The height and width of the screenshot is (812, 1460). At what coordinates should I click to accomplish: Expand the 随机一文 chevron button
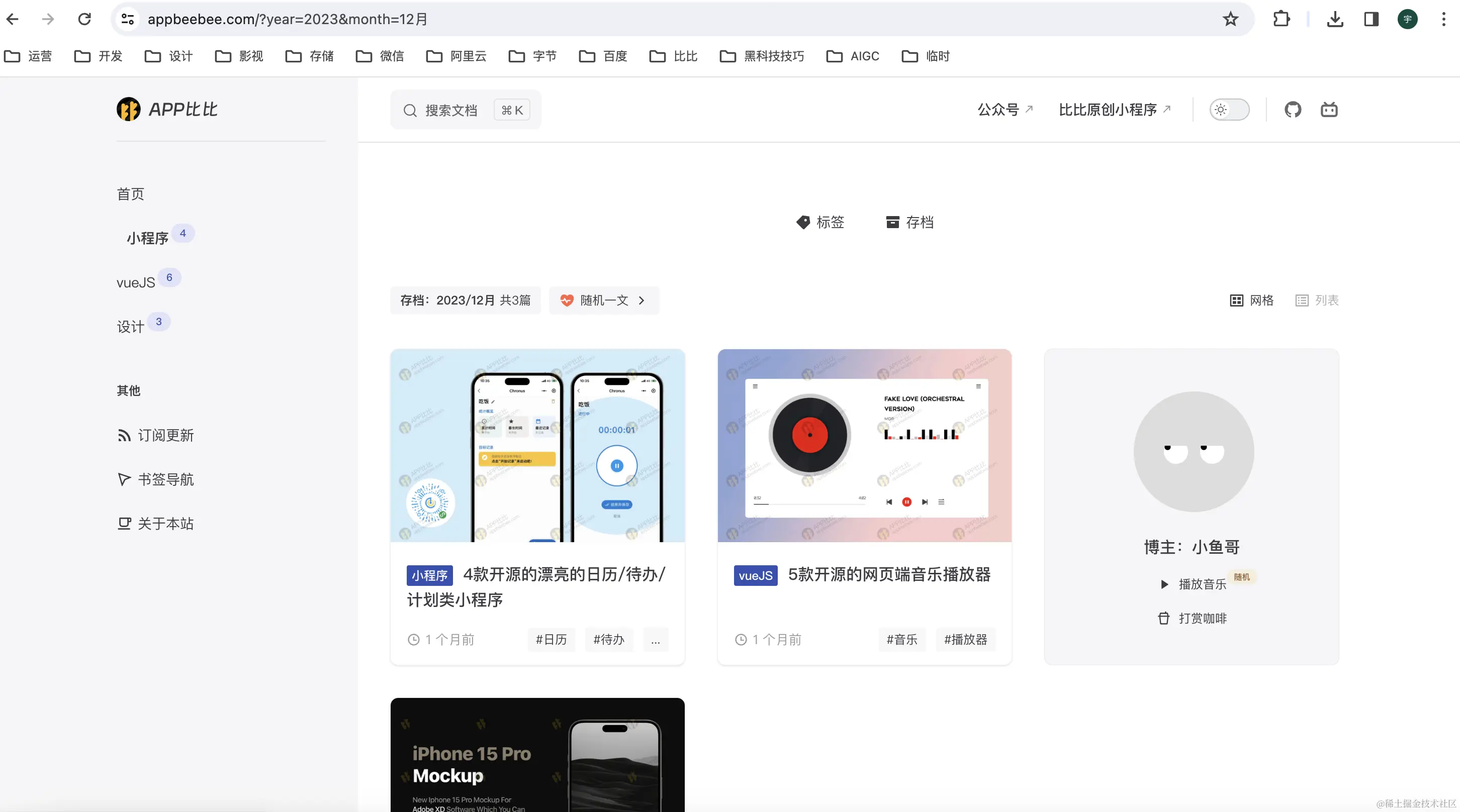642,300
